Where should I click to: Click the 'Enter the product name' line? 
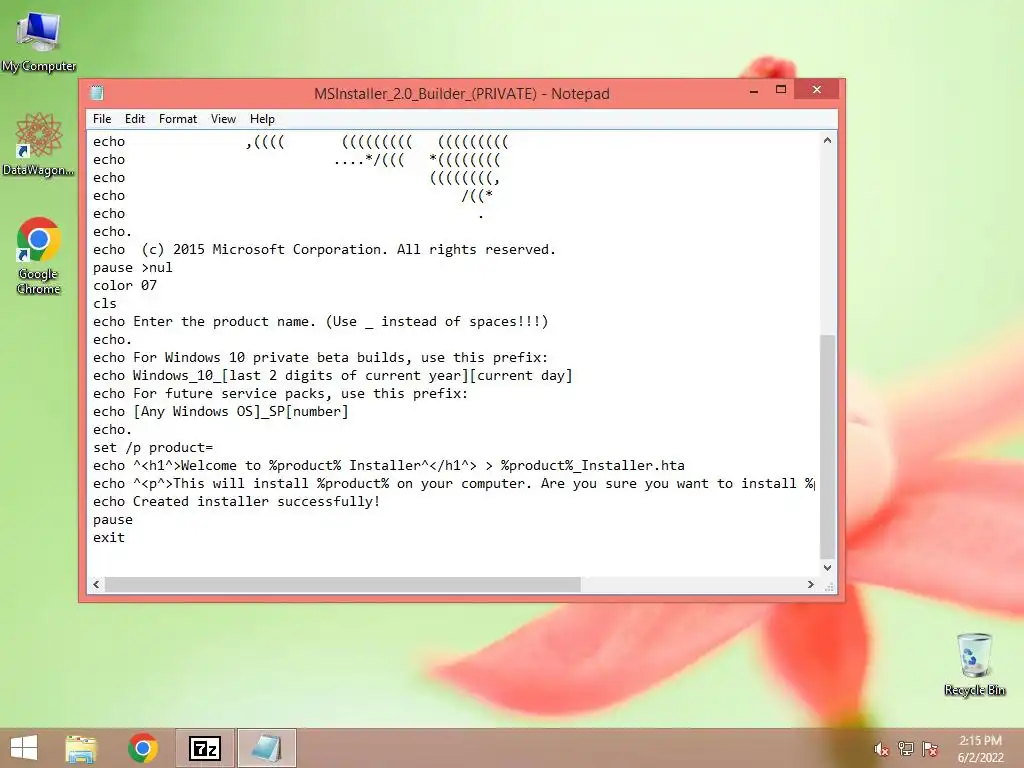click(320, 321)
